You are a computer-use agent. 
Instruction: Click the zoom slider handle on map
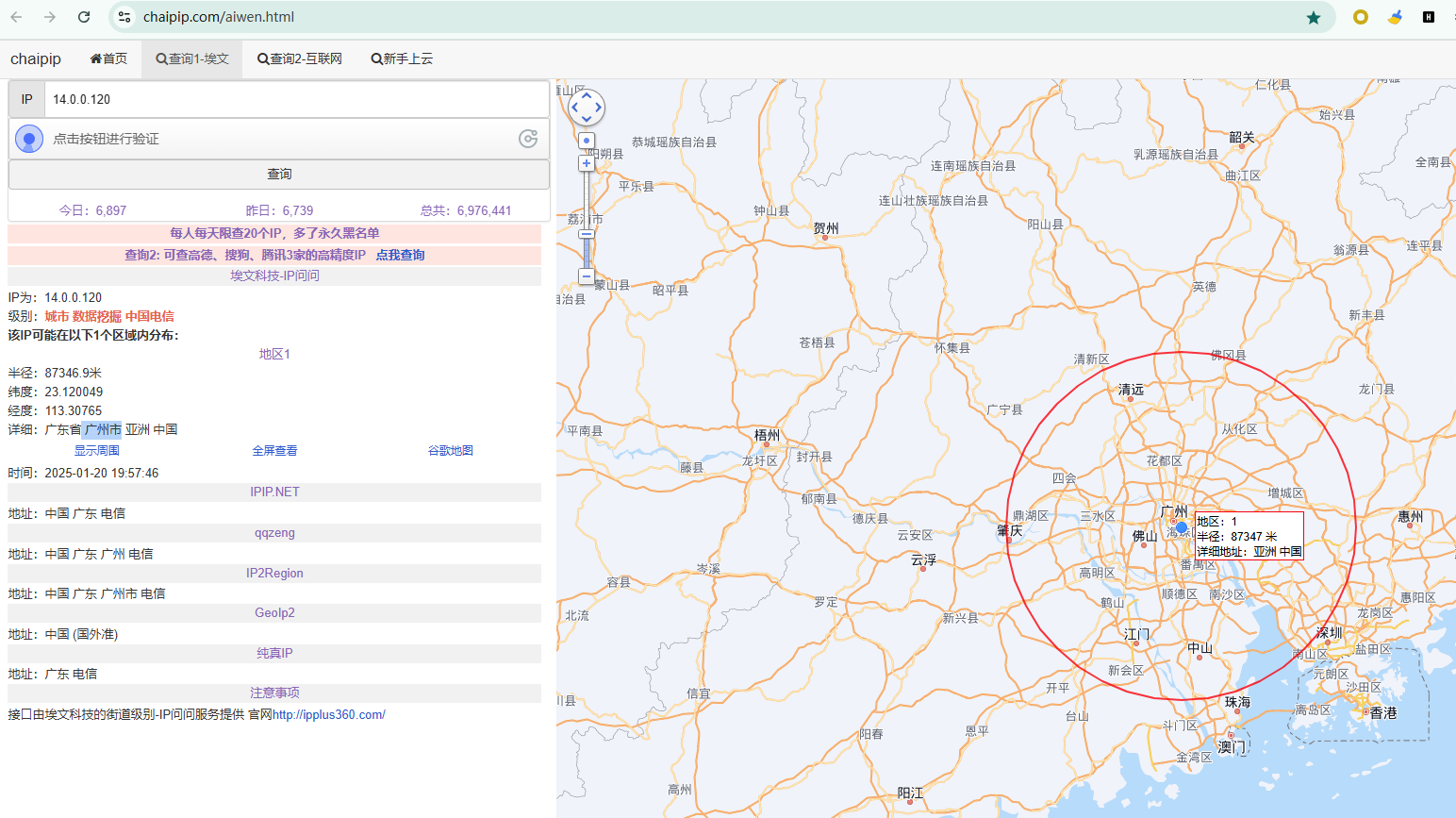coord(587,235)
